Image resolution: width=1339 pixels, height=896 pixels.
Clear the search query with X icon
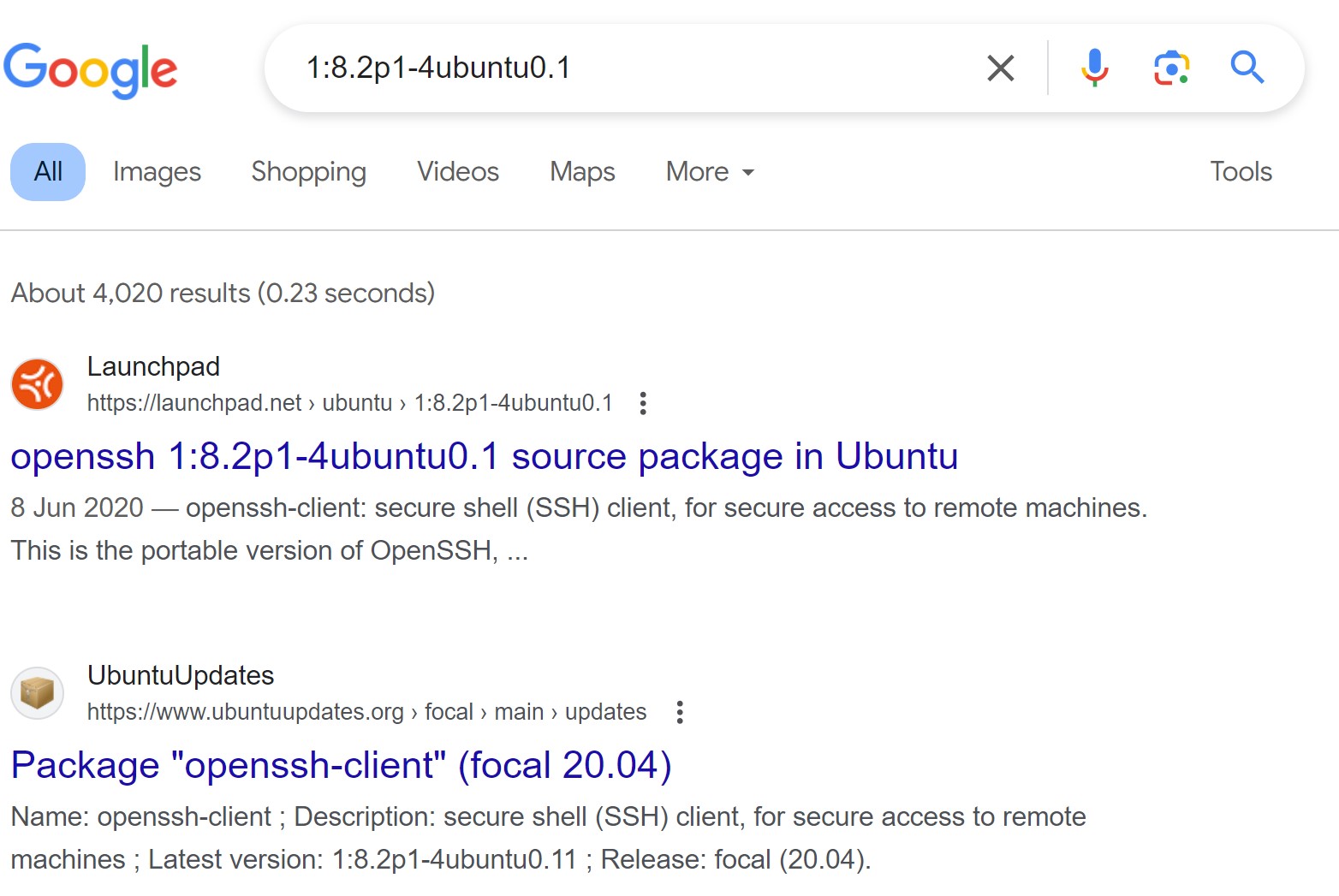click(x=1000, y=68)
